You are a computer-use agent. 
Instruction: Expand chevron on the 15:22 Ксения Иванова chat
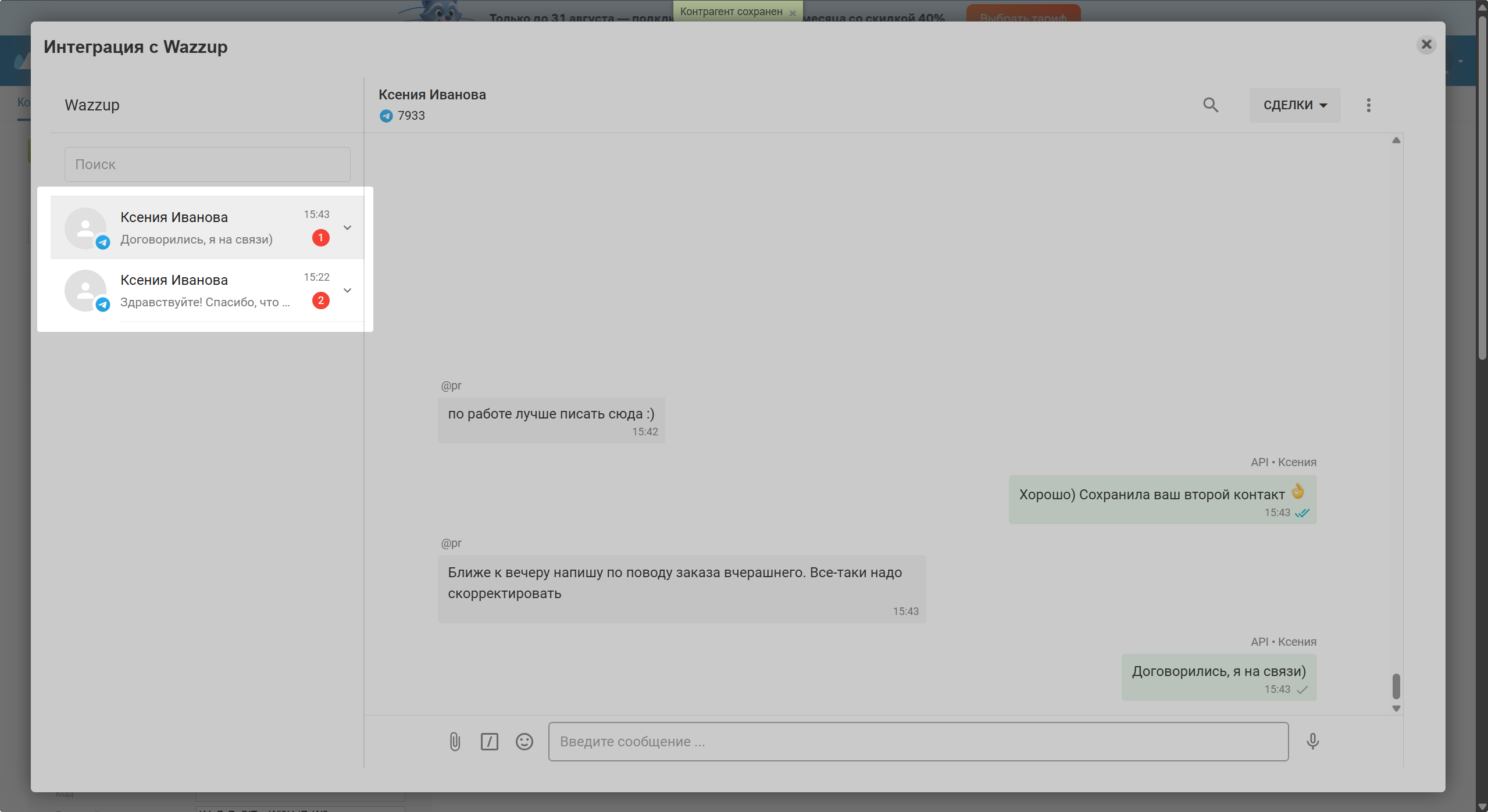click(347, 291)
